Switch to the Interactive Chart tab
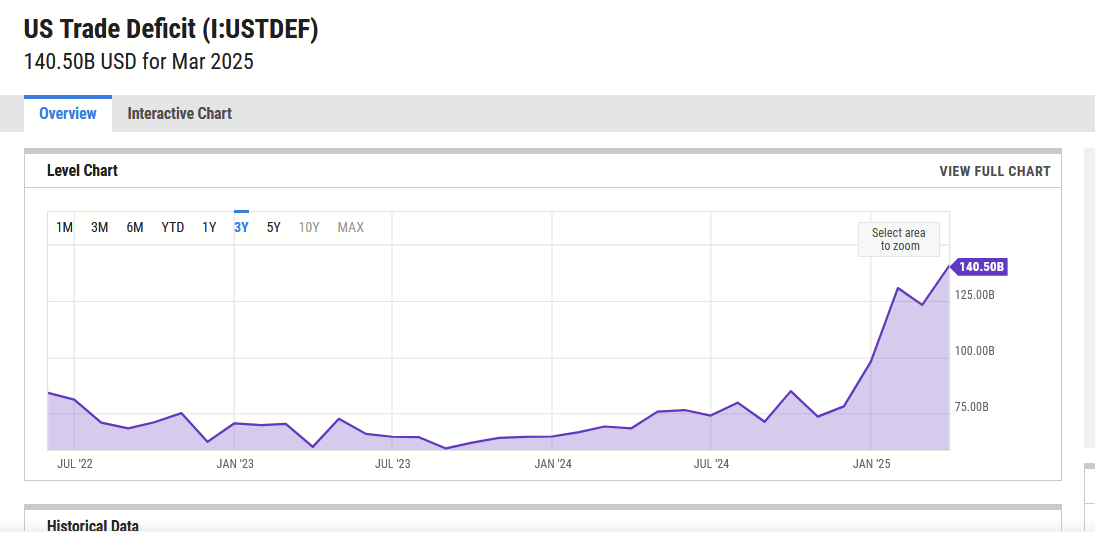 tap(179, 114)
